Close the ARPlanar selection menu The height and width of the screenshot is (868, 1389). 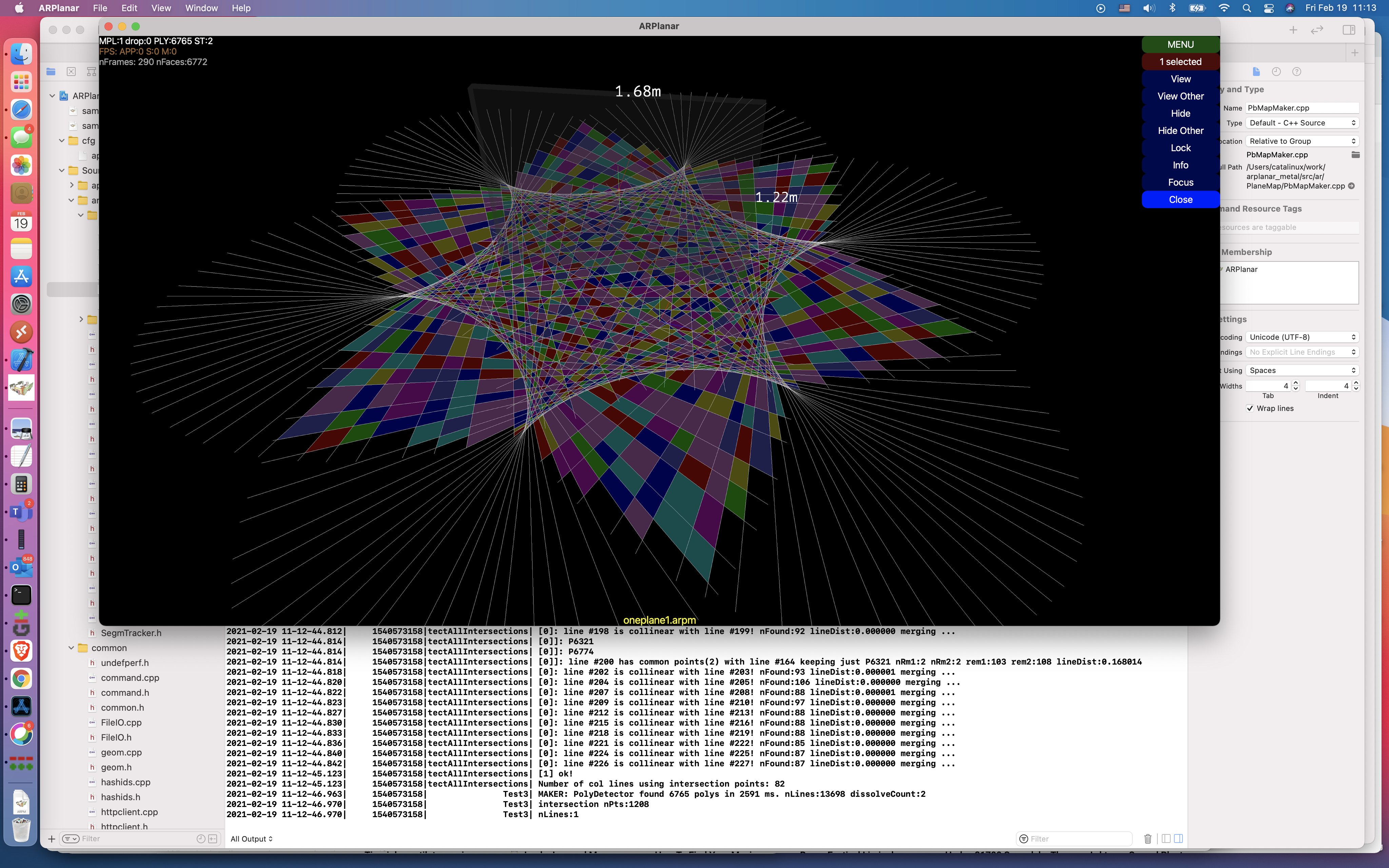coord(1180,199)
